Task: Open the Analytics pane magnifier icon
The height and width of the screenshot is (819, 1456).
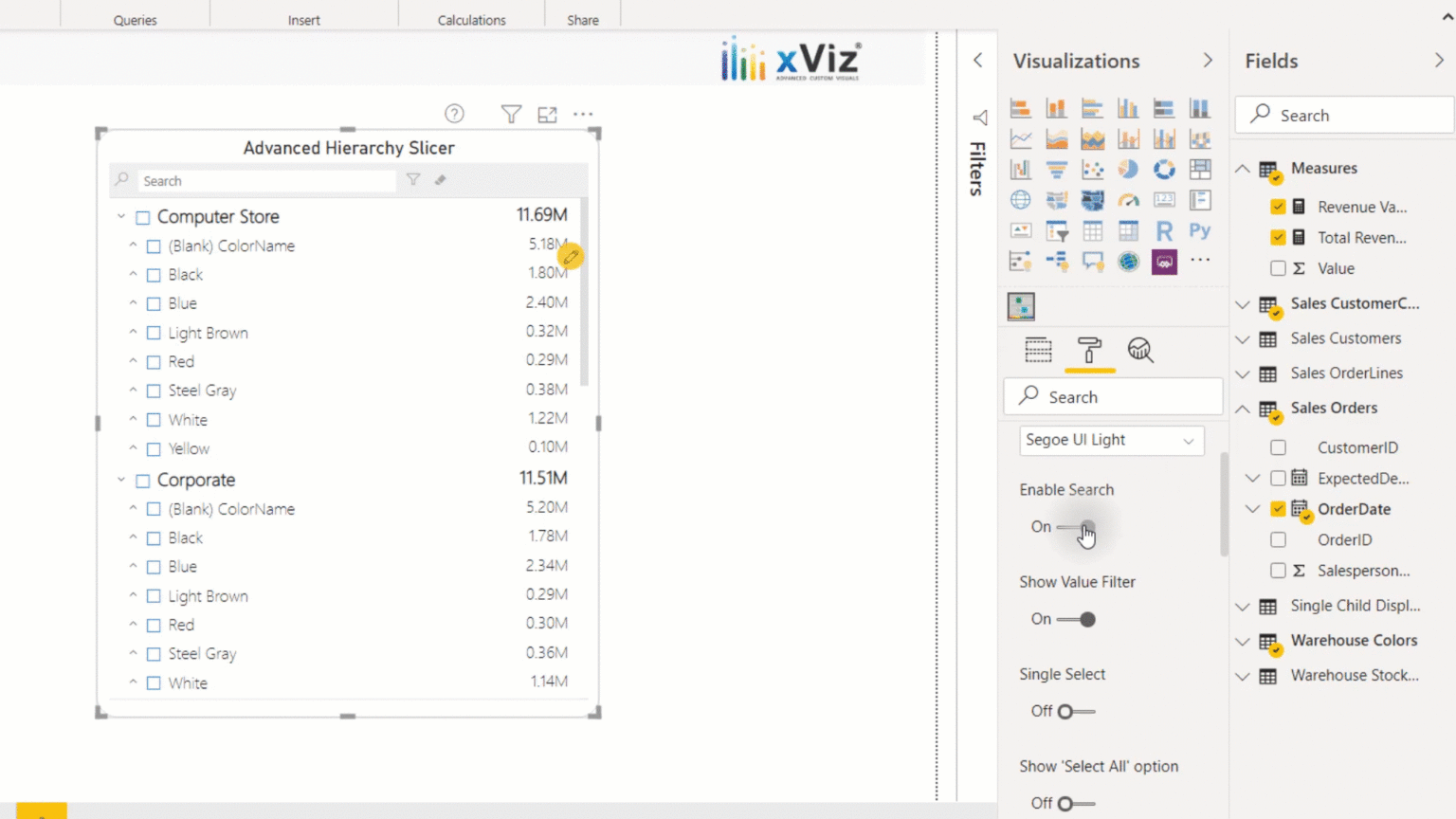Action: (x=1140, y=351)
